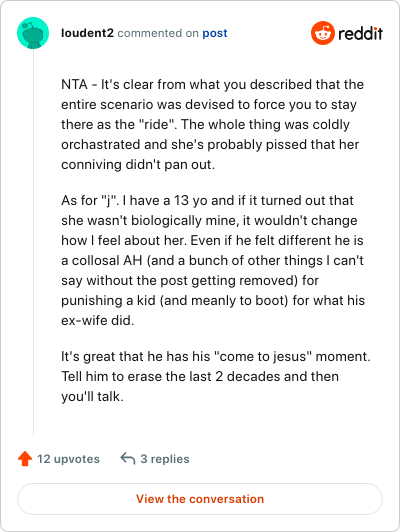Click the final line "you'll talk."
This screenshot has width=400, height=532.
[92, 397]
